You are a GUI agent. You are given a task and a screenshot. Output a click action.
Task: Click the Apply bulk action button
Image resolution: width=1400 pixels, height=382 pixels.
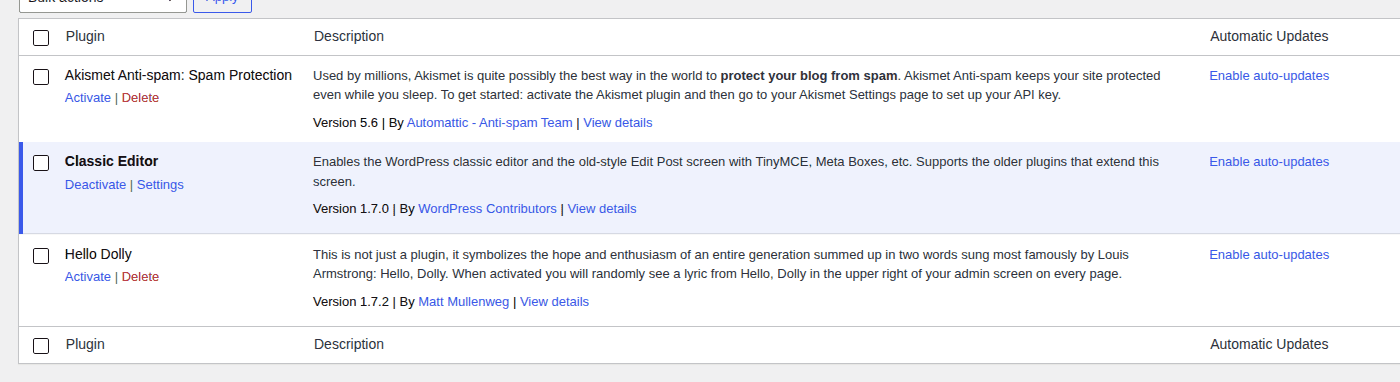(x=222, y=4)
